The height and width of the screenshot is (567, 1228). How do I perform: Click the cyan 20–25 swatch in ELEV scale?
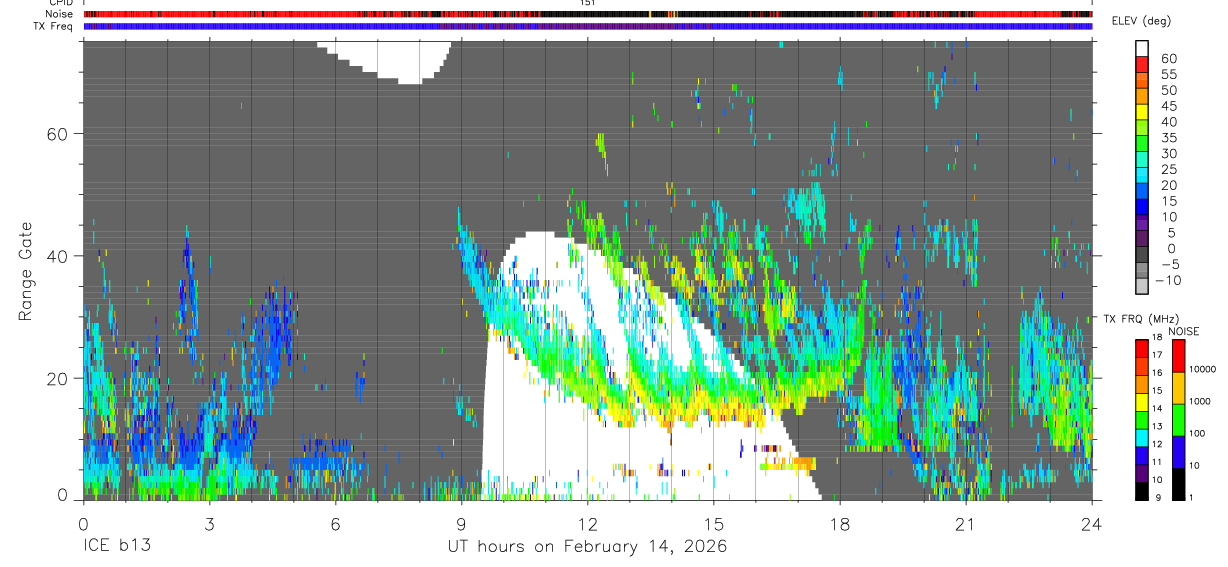click(1142, 177)
